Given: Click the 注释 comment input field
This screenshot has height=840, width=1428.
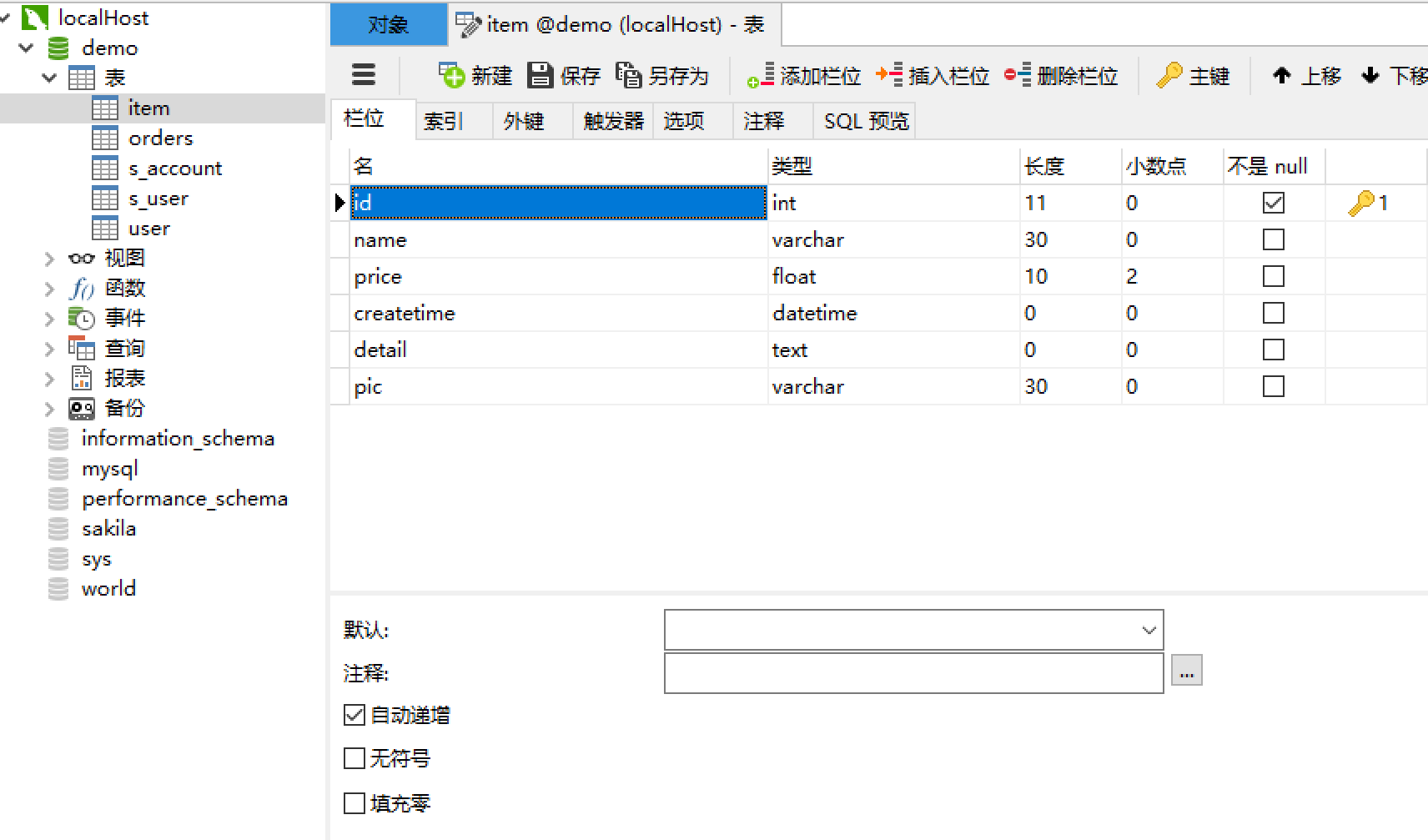Looking at the screenshot, I should coord(913,673).
